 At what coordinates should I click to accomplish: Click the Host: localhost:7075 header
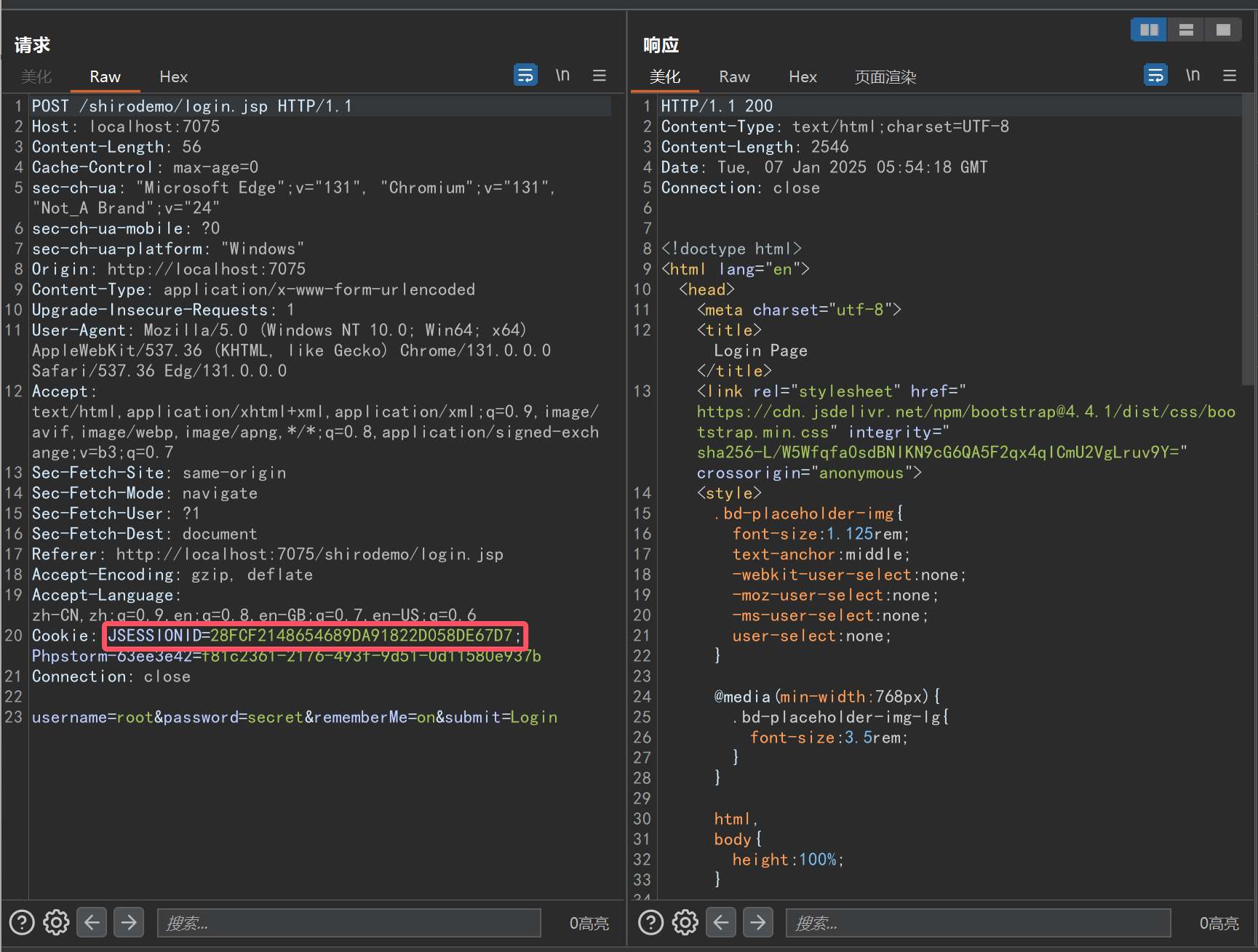(x=126, y=127)
